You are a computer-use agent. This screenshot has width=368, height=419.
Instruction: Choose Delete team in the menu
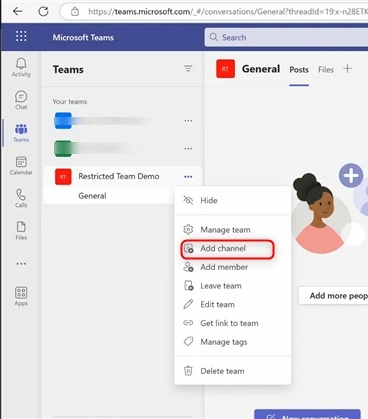233,371
